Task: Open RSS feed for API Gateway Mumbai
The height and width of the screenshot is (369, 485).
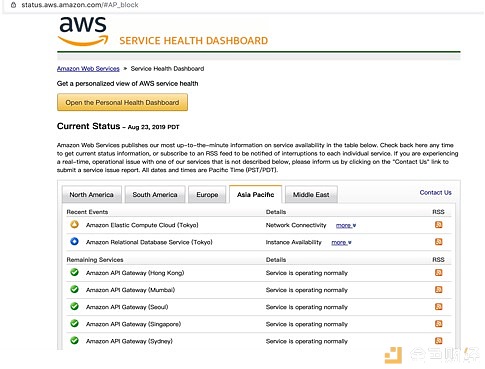Action: tap(439, 290)
